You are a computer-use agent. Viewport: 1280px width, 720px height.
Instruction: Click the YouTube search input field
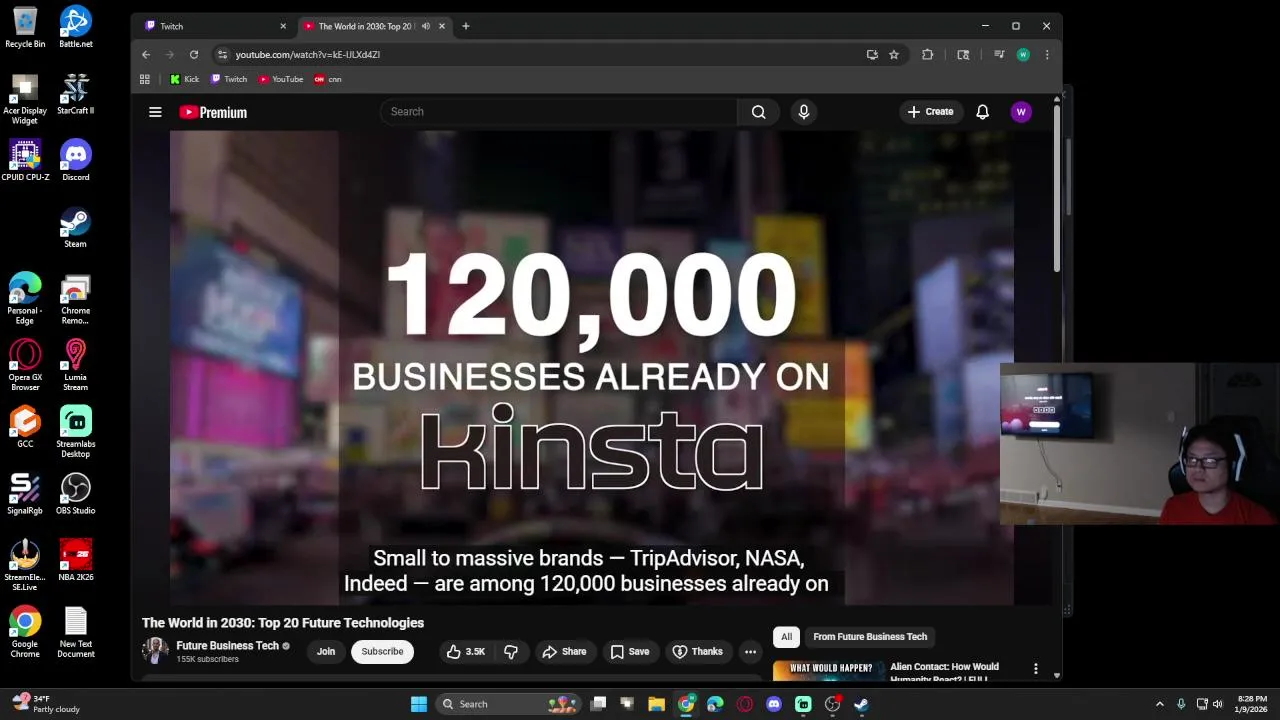point(559,112)
